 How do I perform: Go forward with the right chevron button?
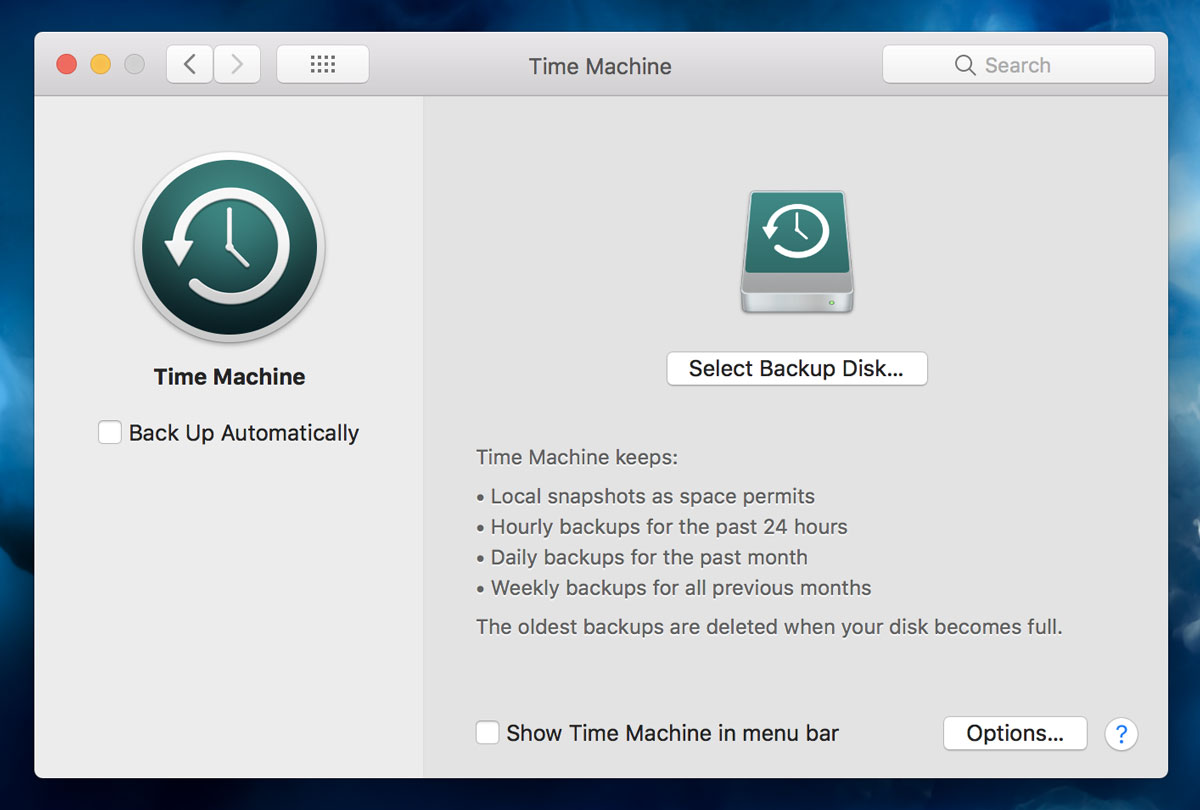(237, 65)
